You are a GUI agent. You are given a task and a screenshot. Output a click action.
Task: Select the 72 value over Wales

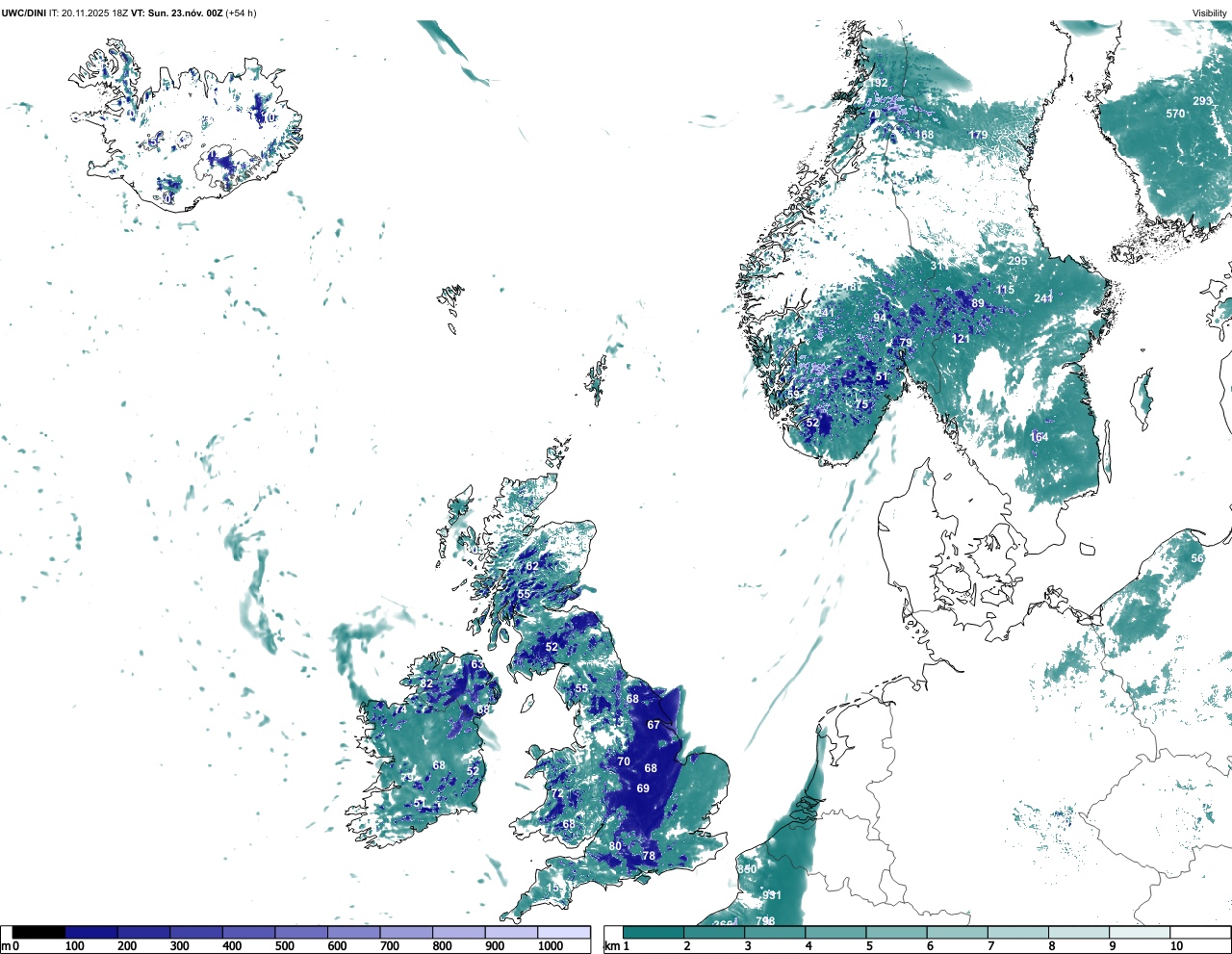point(557,794)
